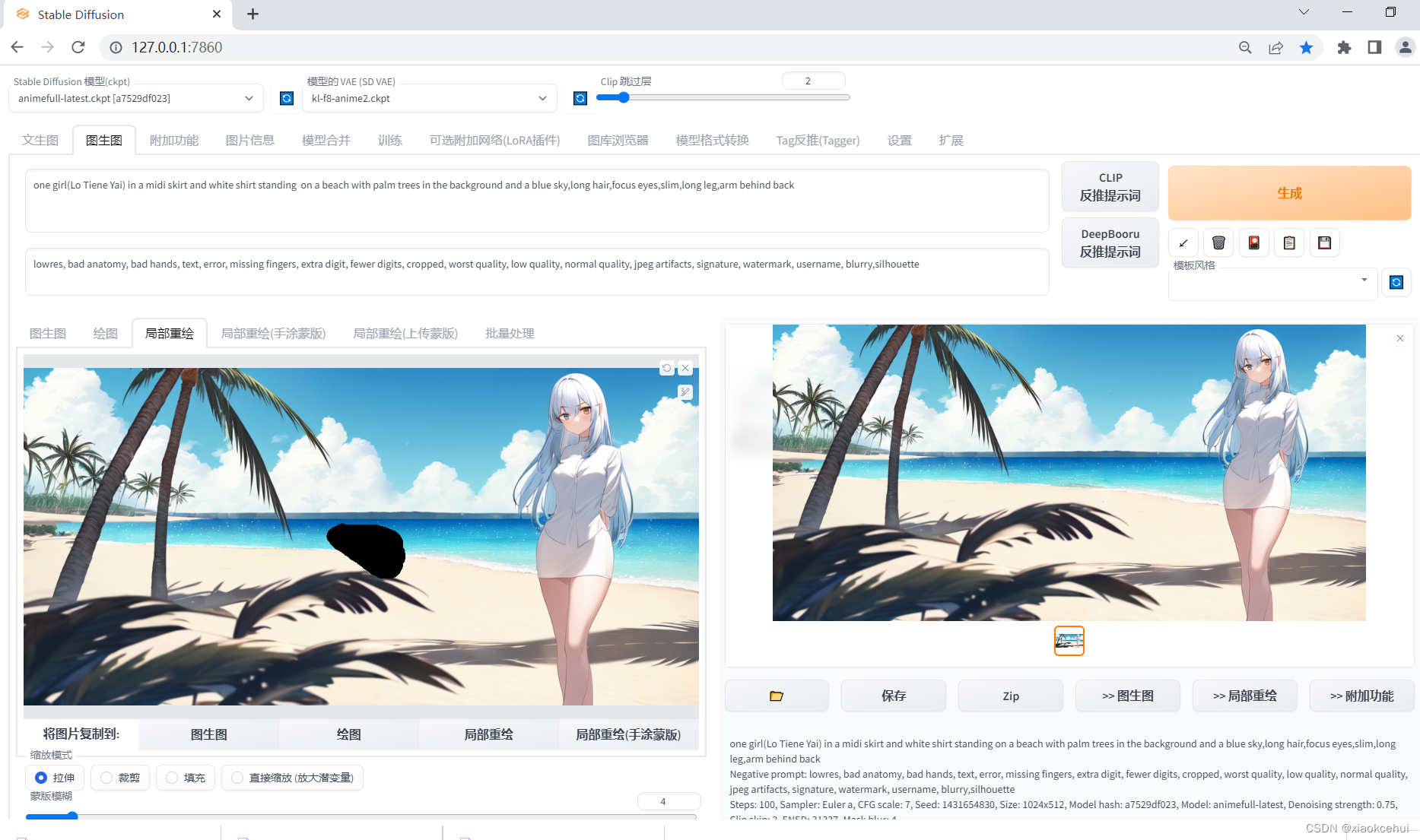
Task: Open the browser profile icon
Action: (x=1405, y=48)
